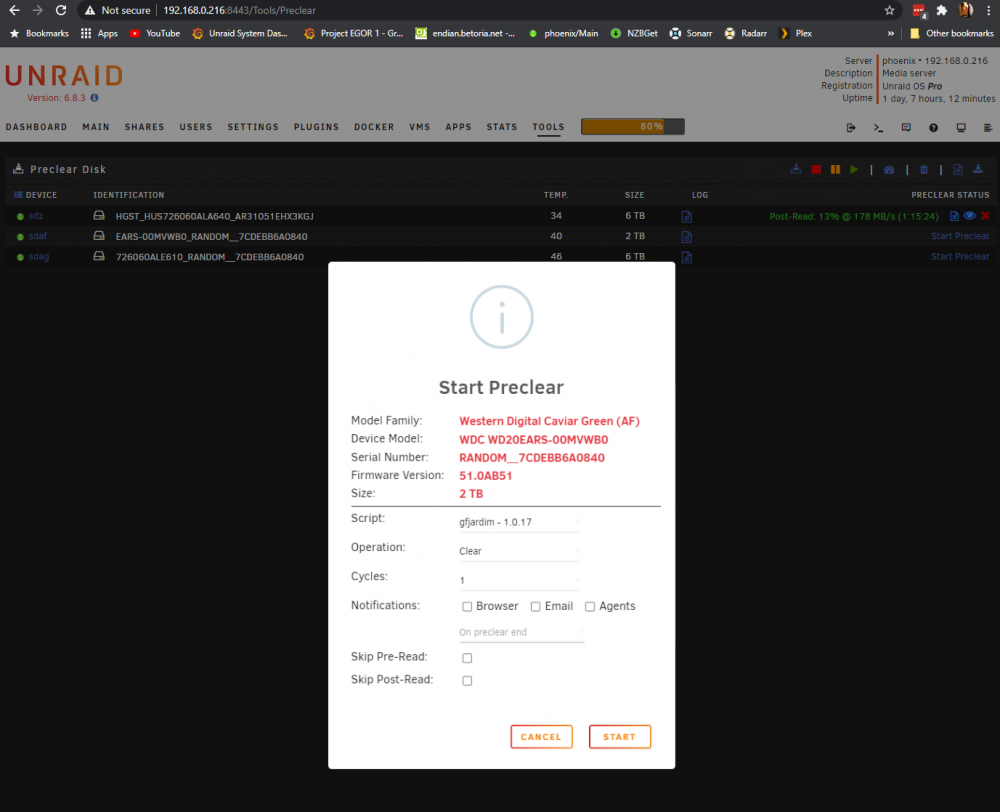Click the disk icon beside 726060ALE610
The width and height of the screenshot is (1000, 812).
click(x=99, y=256)
